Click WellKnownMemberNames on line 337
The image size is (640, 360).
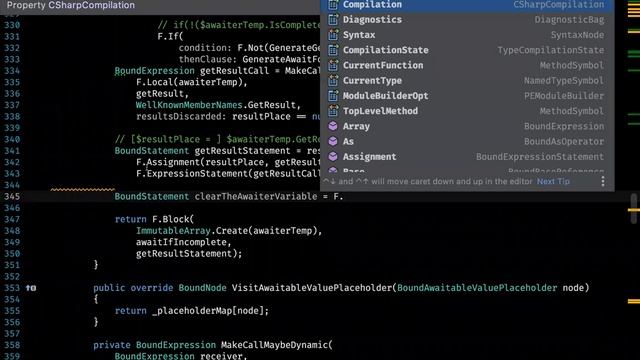coord(189,105)
